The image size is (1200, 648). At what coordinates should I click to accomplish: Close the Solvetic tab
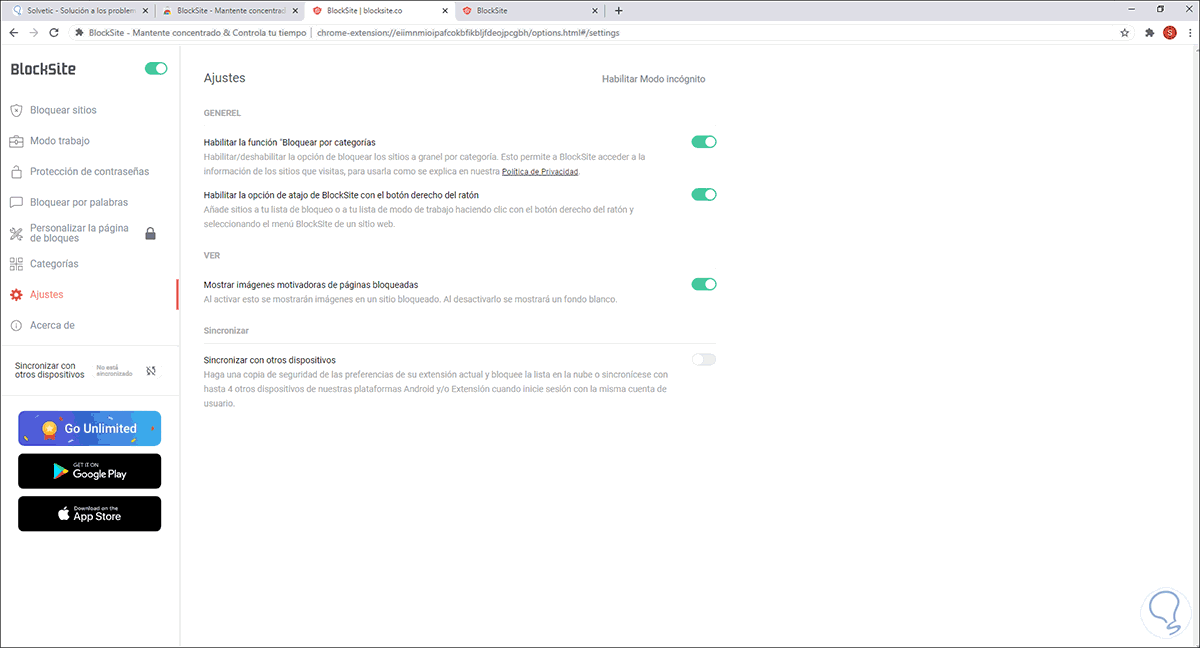[x=143, y=10]
